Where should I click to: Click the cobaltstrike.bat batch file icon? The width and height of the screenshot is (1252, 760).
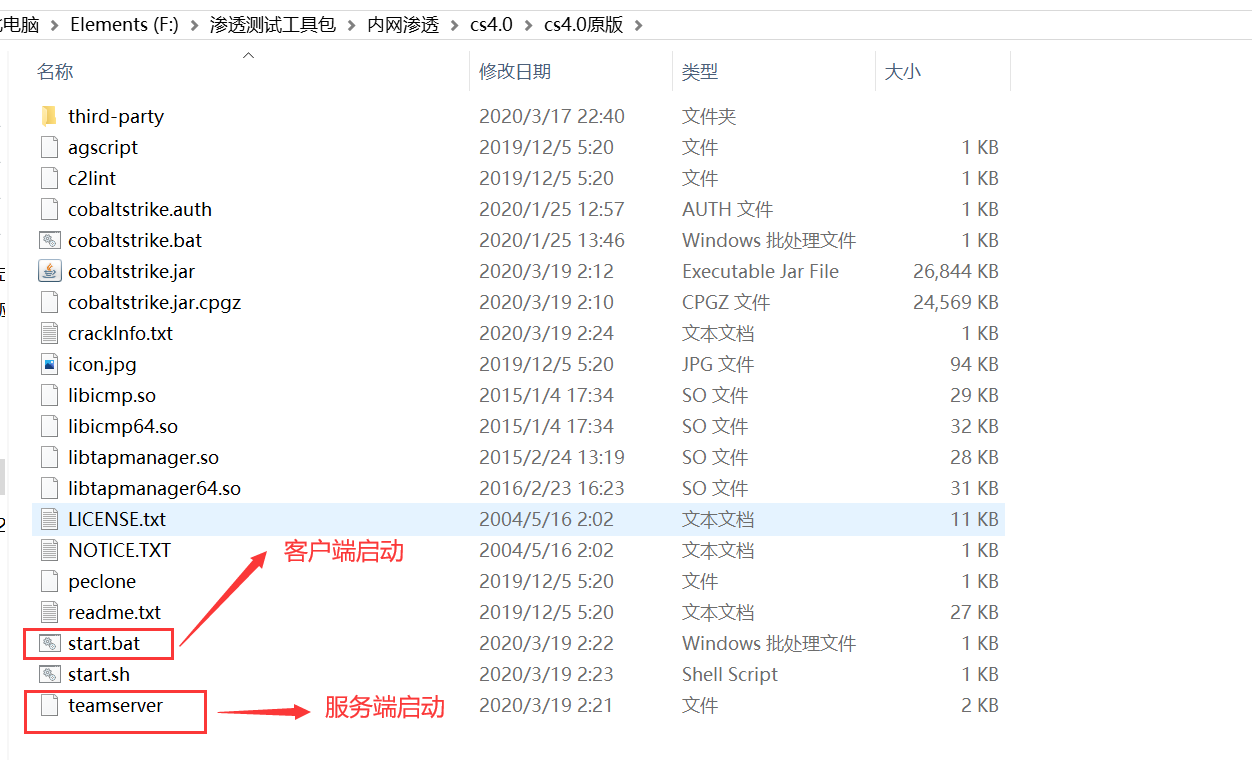(x=50, y=240)
